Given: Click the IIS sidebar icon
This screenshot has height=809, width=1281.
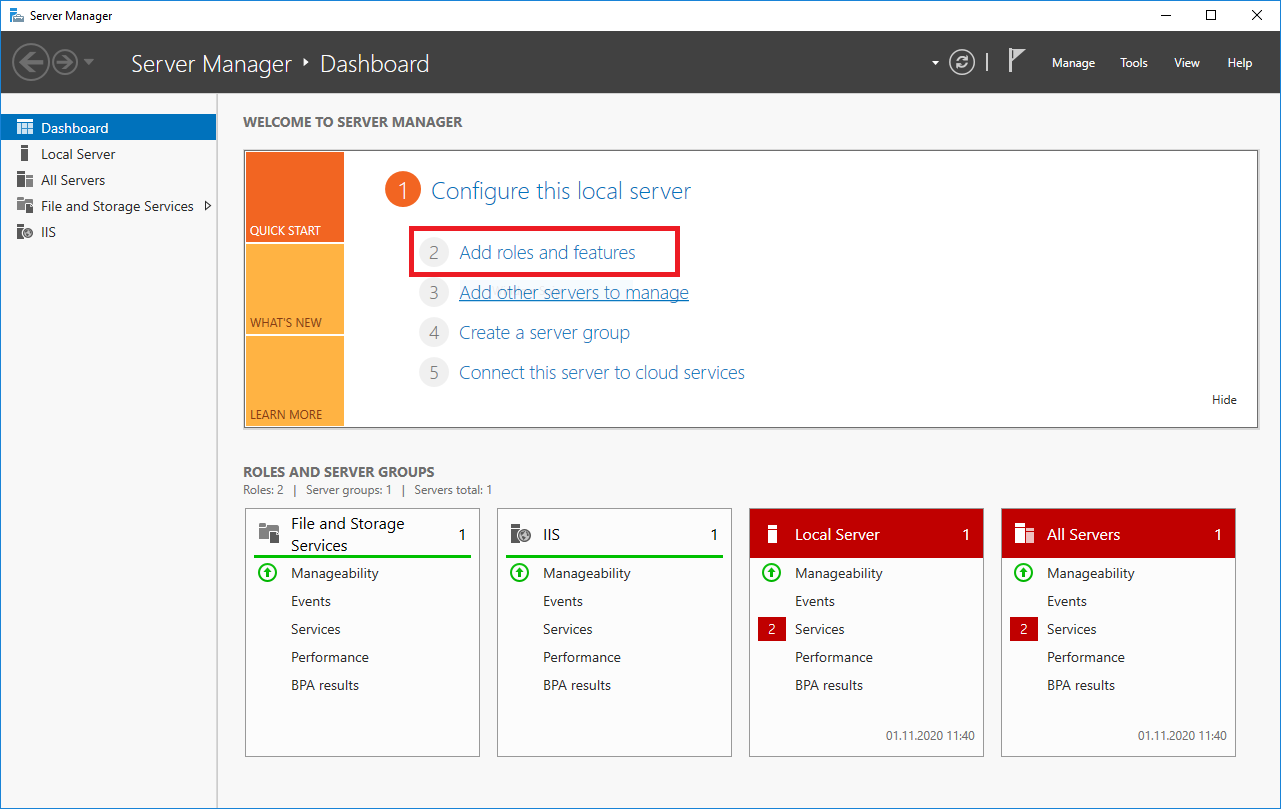Looking at the screenshot, I should pos(25,232).
